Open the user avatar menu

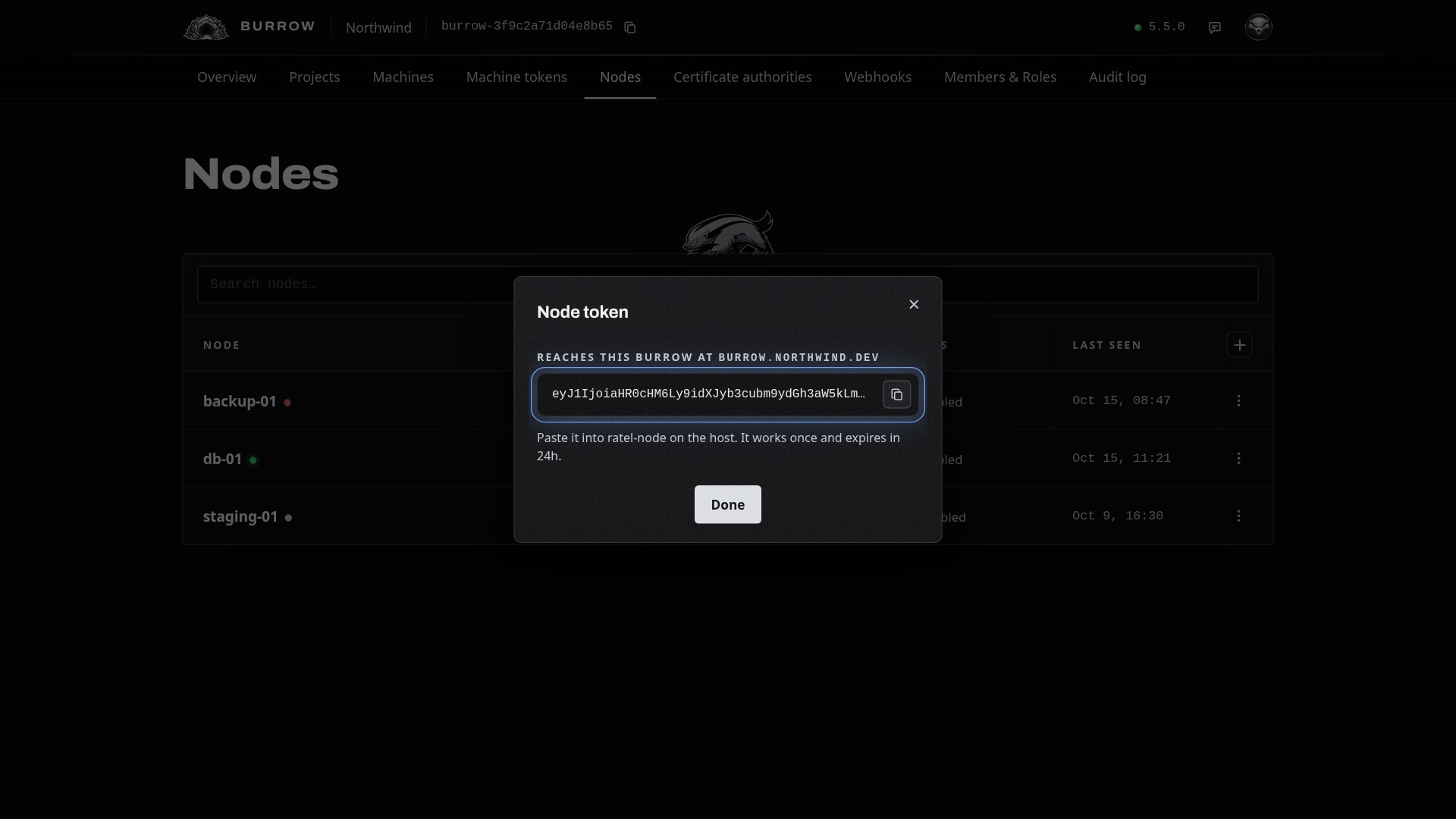1259,27
